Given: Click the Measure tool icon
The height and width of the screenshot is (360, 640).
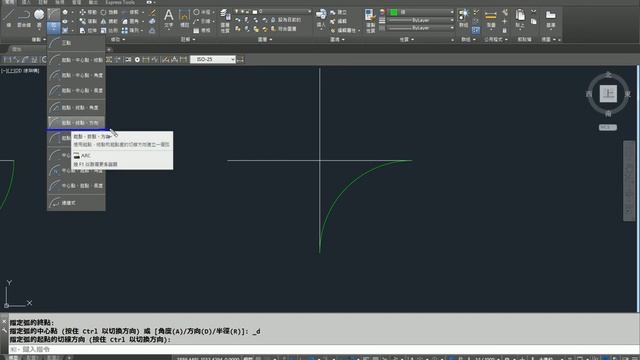Looking at the screenshot, I should 491,18.
